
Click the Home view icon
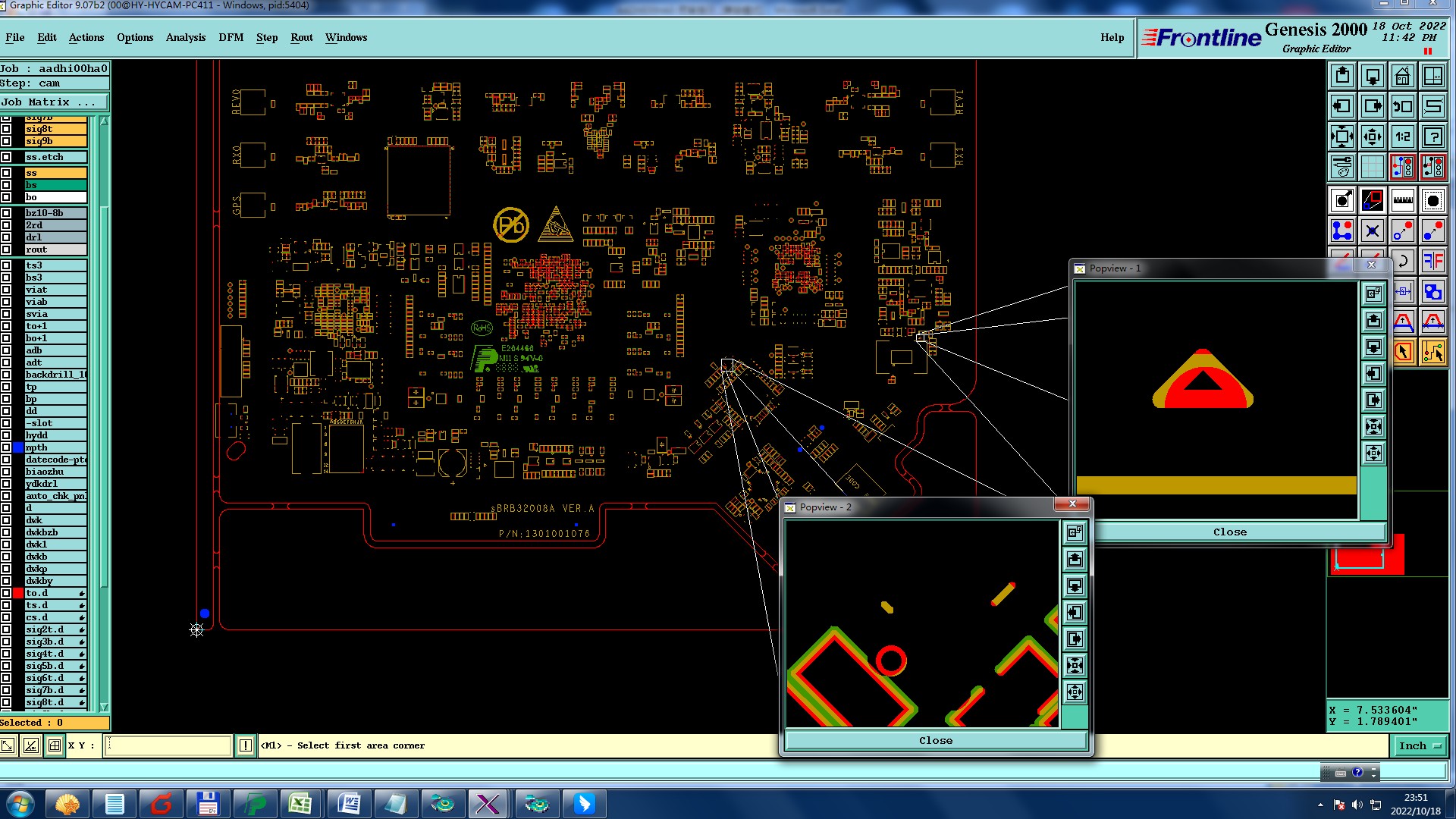[1402, 76]
